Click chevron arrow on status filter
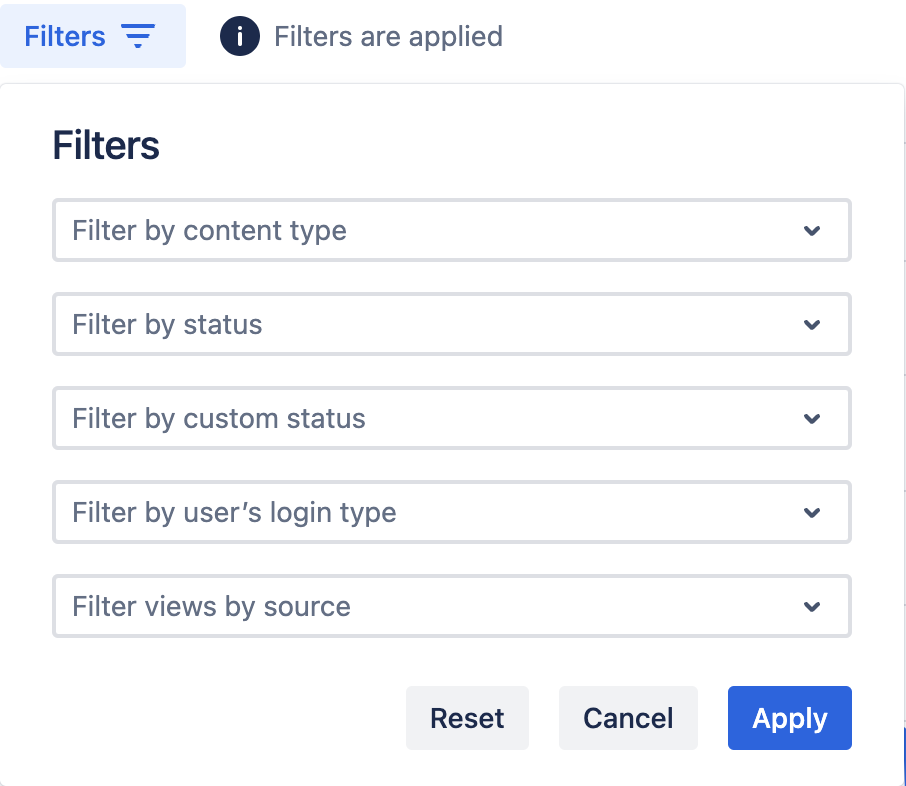 812,325
